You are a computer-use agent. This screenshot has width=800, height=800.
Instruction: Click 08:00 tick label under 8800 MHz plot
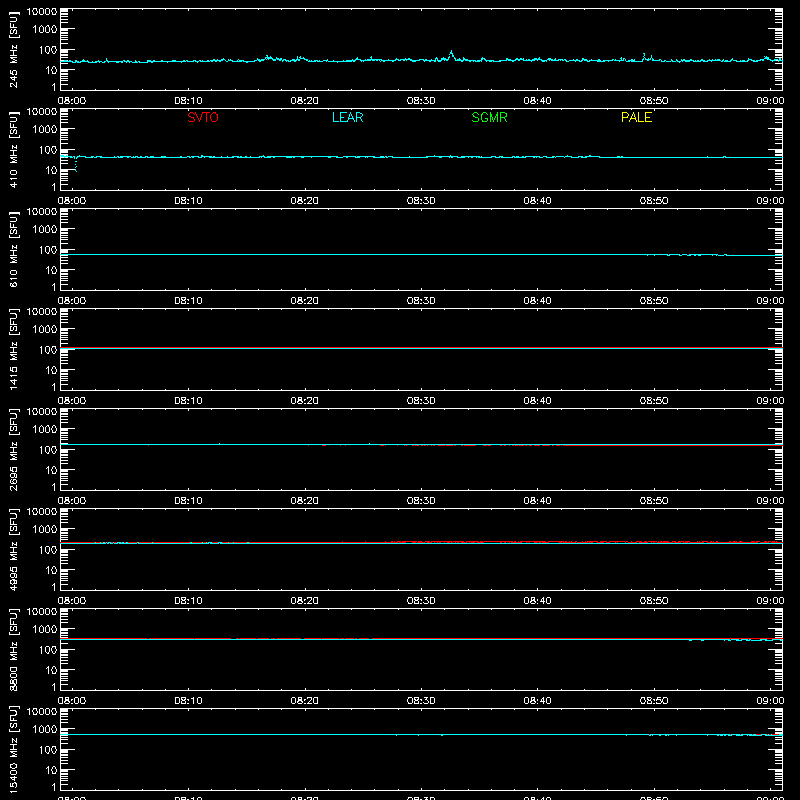pos(72,701)
